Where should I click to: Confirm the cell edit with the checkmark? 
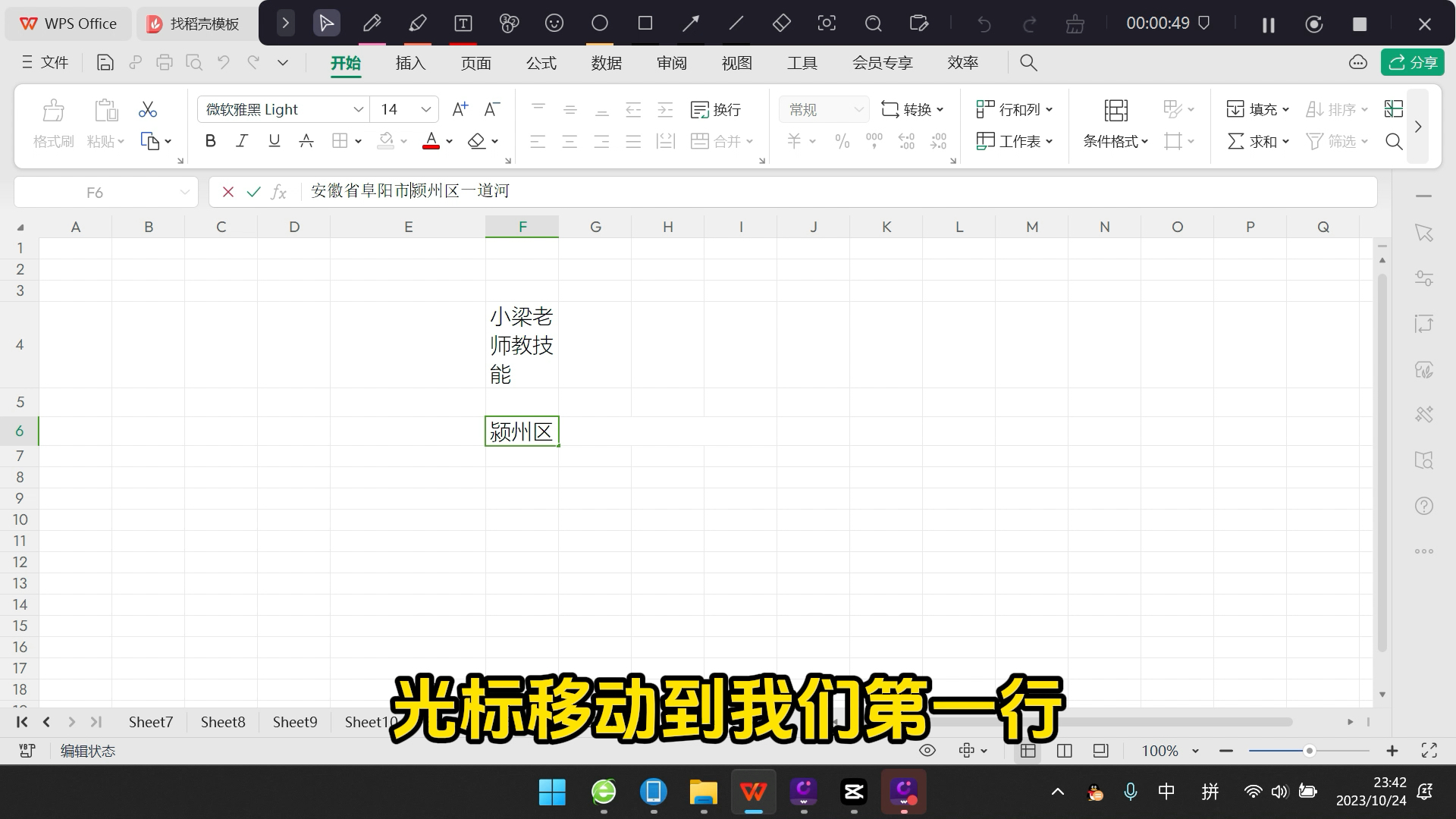pyautogui.click(x=254, y=192)
